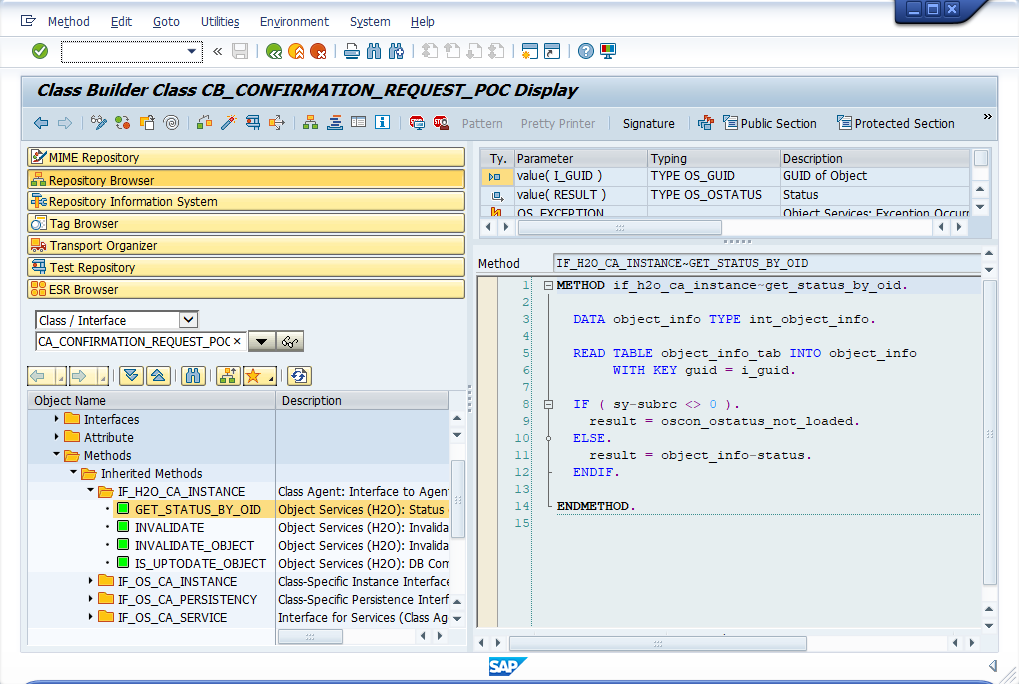Collapse the IF code block at line 8
The image size is (1019, 684).
pos(548,404)
